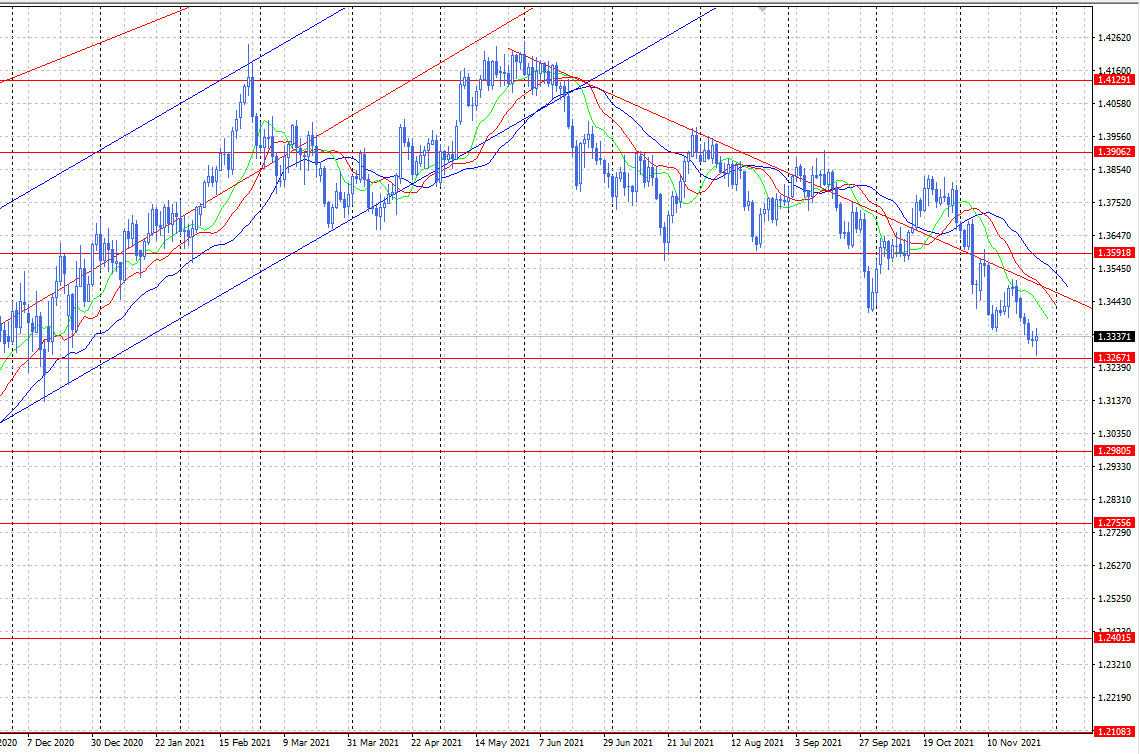Click the 1.30350 price axis value
The image size is (1140, 754).
tap(1114, 434)
